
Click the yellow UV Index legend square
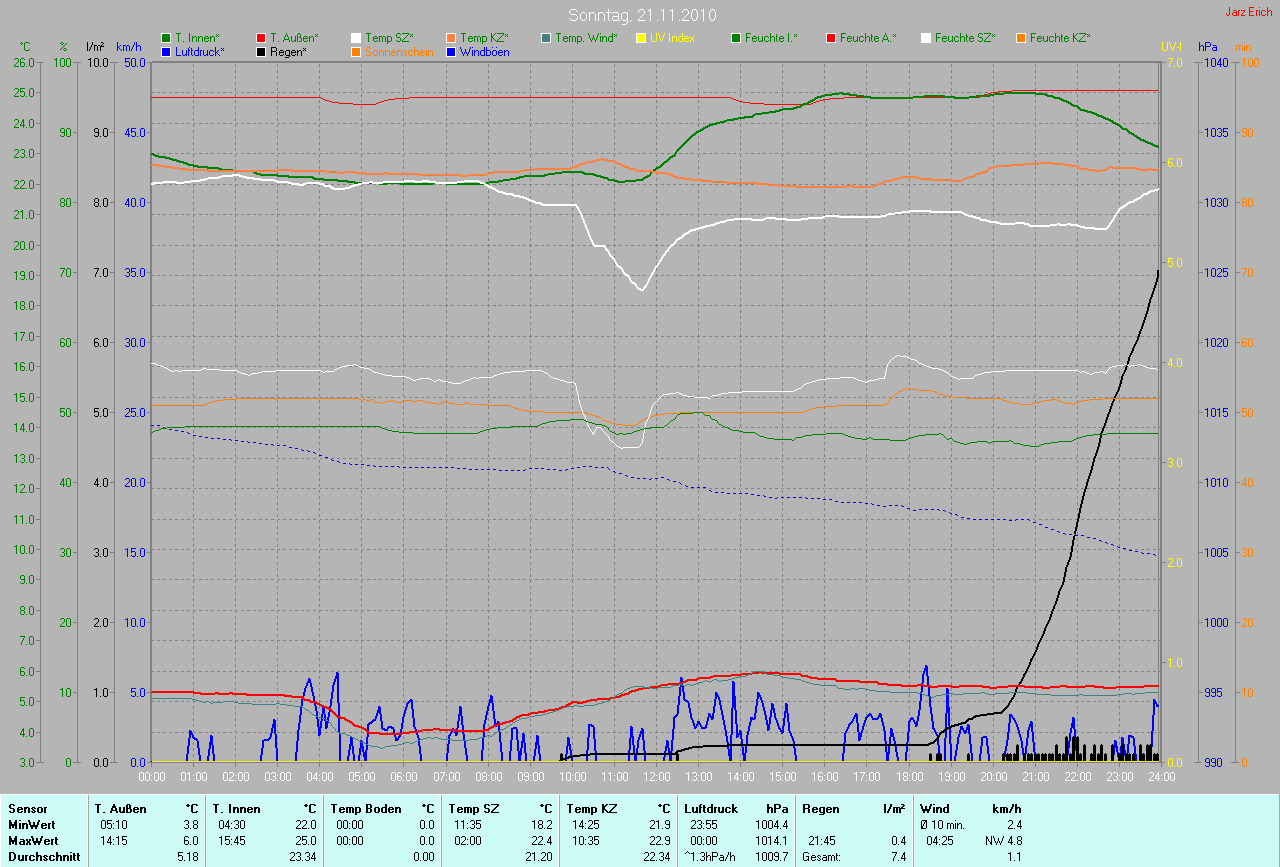click(x=641, y=38)
